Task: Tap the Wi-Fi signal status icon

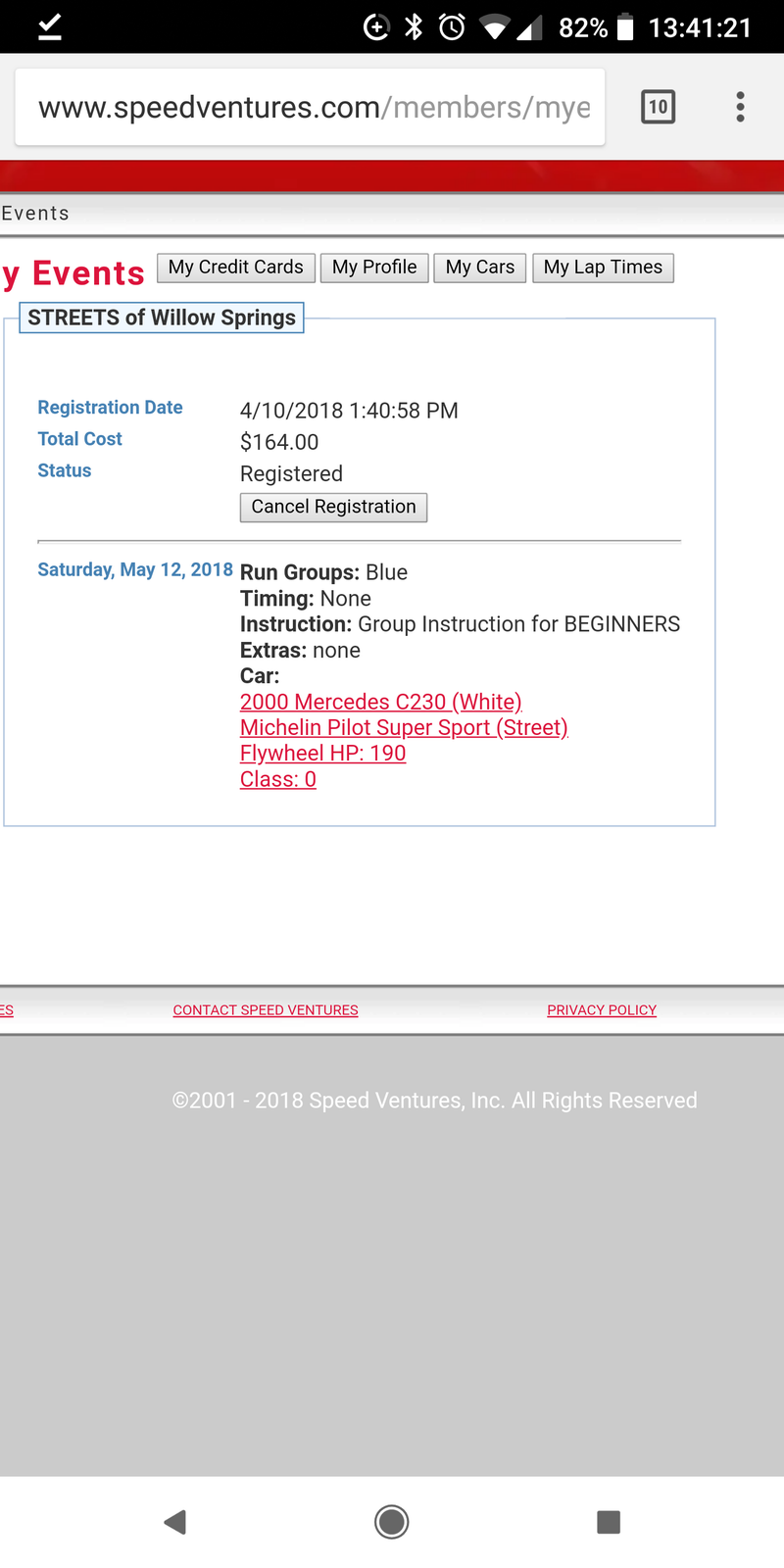Action: (x=494, y=27)
